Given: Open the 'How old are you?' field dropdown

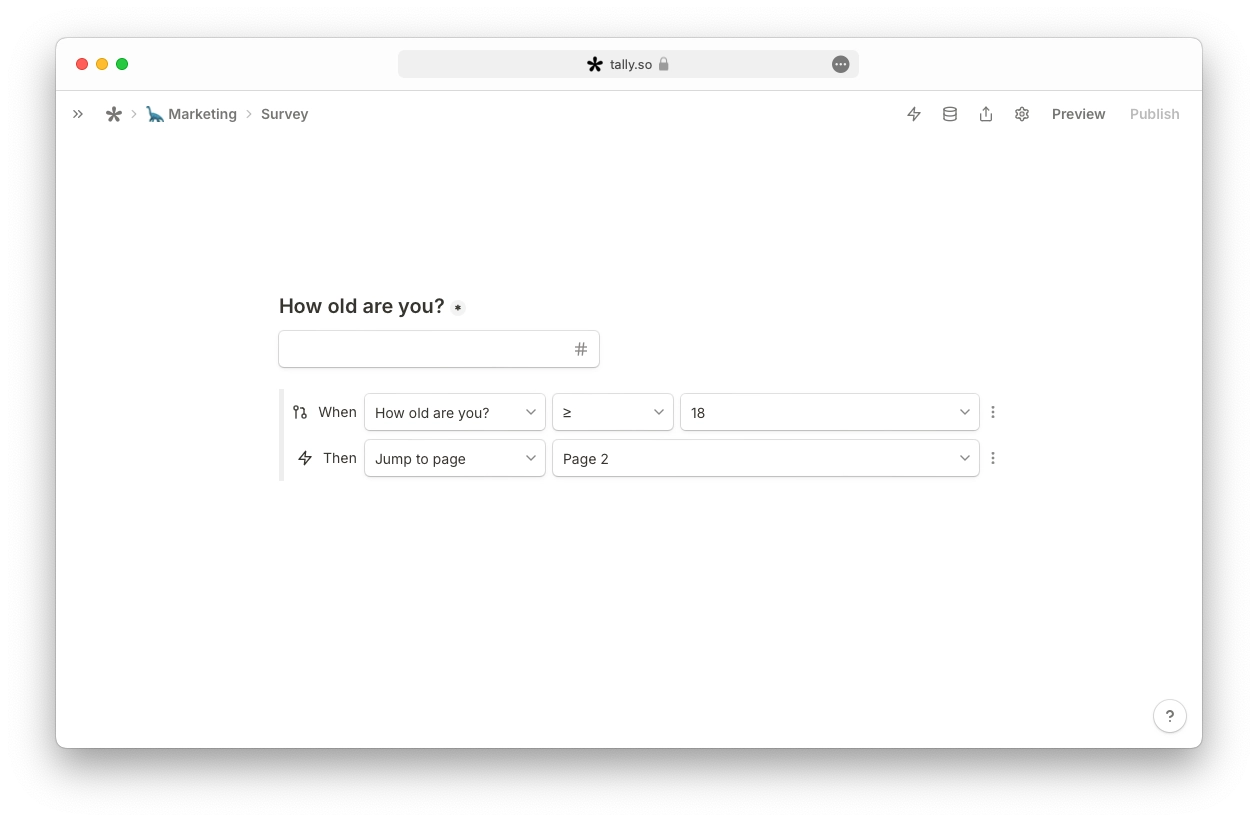Looking at the screenshot, I should tap(455, 412).
